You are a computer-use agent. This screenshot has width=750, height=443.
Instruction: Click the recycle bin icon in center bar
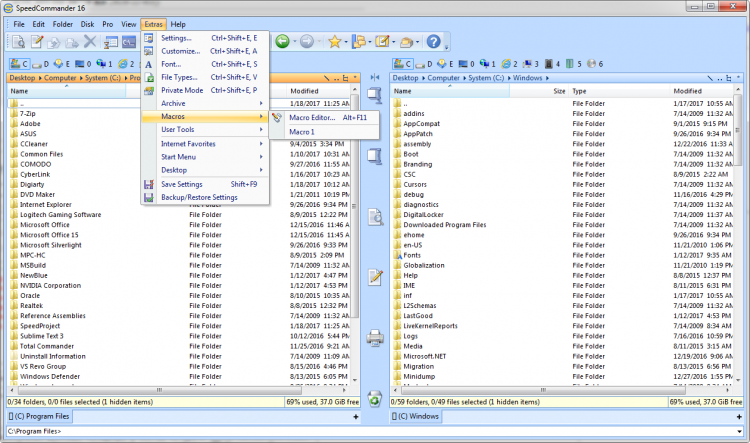tap(375, 398)
